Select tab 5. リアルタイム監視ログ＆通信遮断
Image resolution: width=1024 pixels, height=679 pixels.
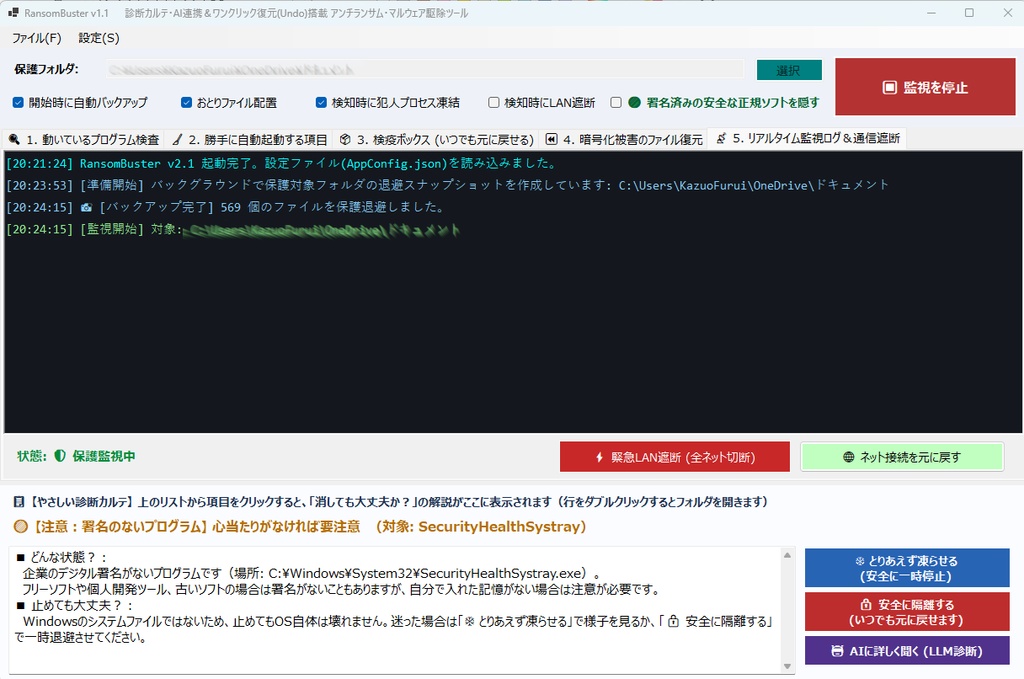tap(807, 138)
